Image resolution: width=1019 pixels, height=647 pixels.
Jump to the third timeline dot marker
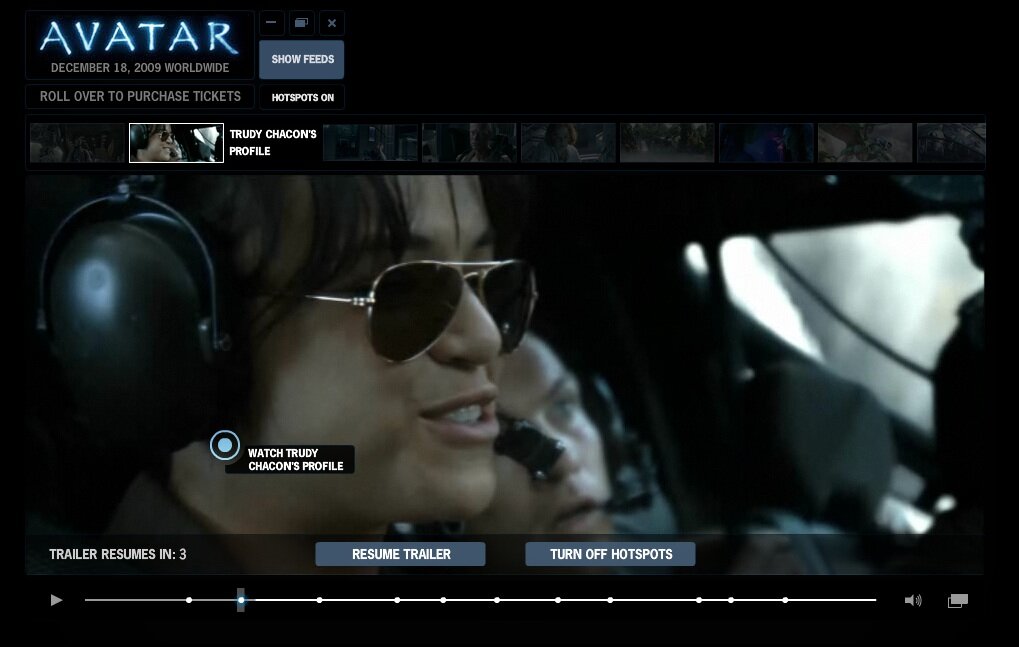click(x=320, y=600)
